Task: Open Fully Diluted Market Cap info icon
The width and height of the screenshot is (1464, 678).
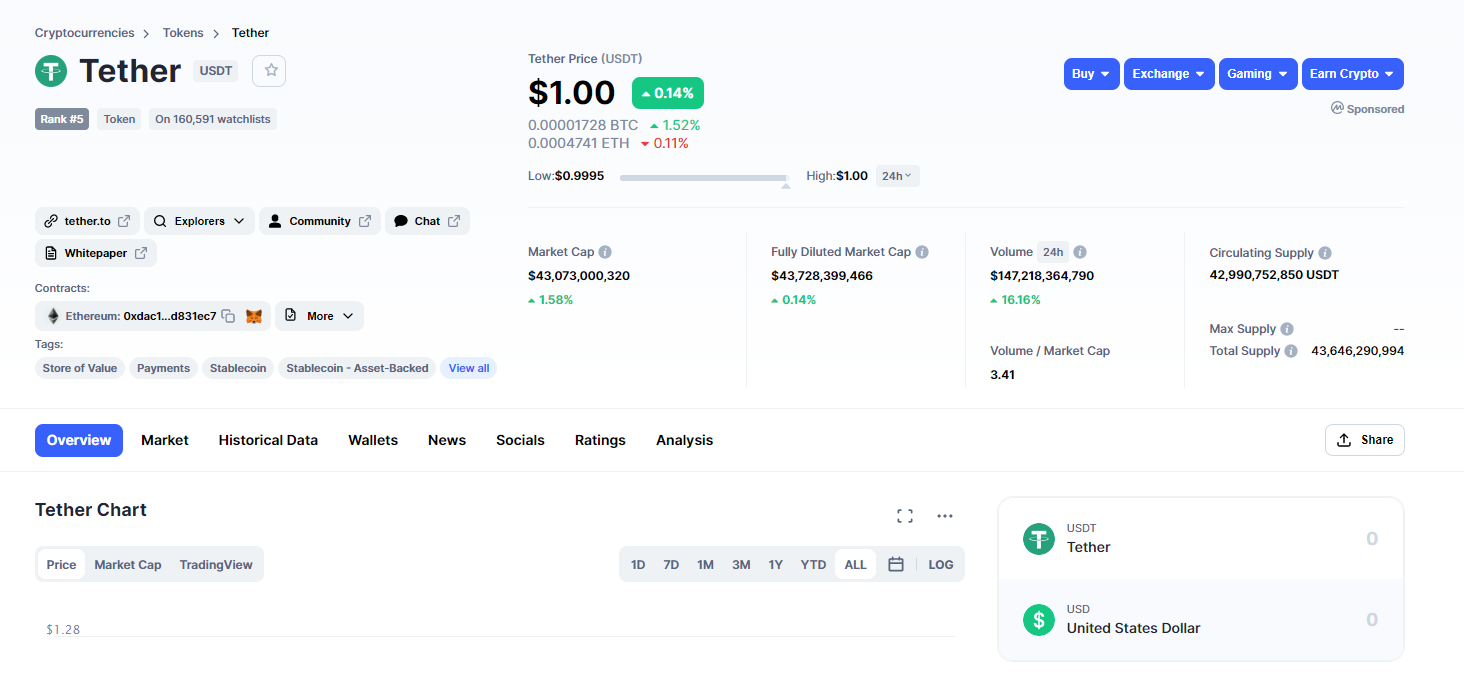Action: [922, 252]
